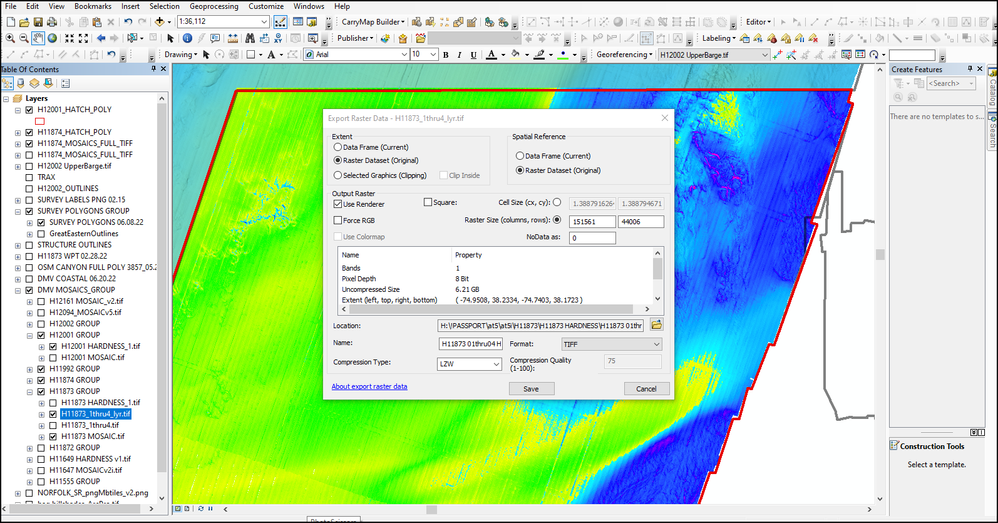Expand the H12002 GROUP tree node
The image size is (998, 523).
30,324
